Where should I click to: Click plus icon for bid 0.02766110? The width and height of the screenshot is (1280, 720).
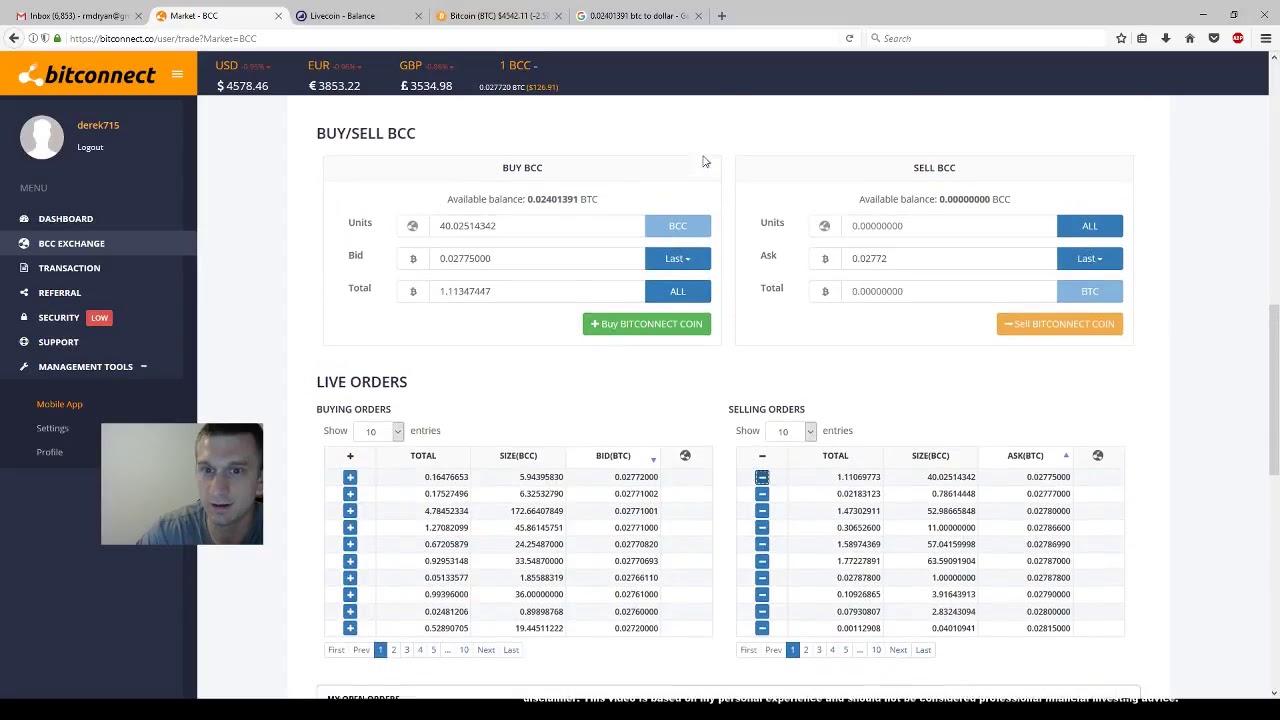(x=350, y=578)
